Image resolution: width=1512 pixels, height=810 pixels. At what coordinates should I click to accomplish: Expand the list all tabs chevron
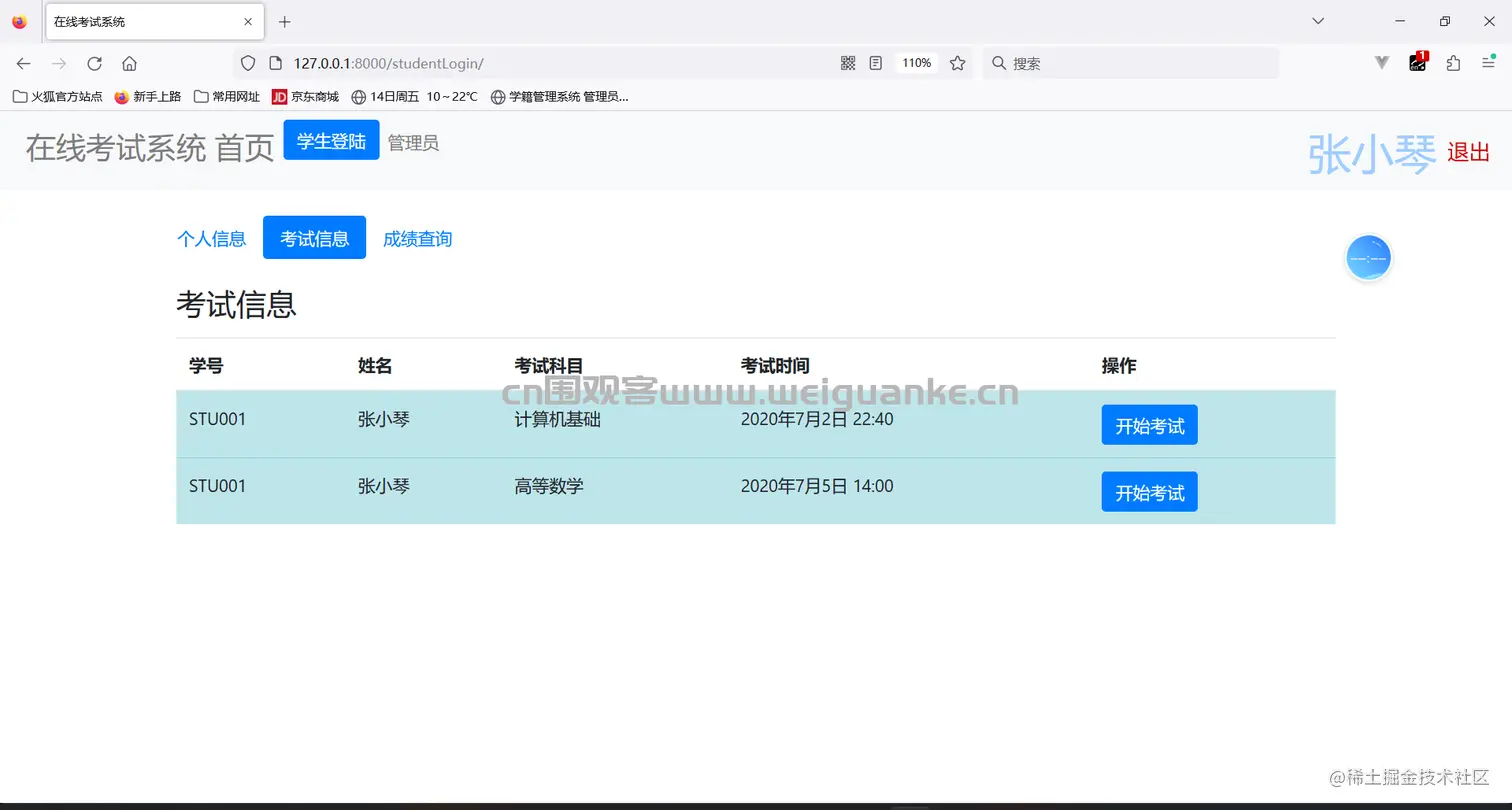click(1318, 21)
